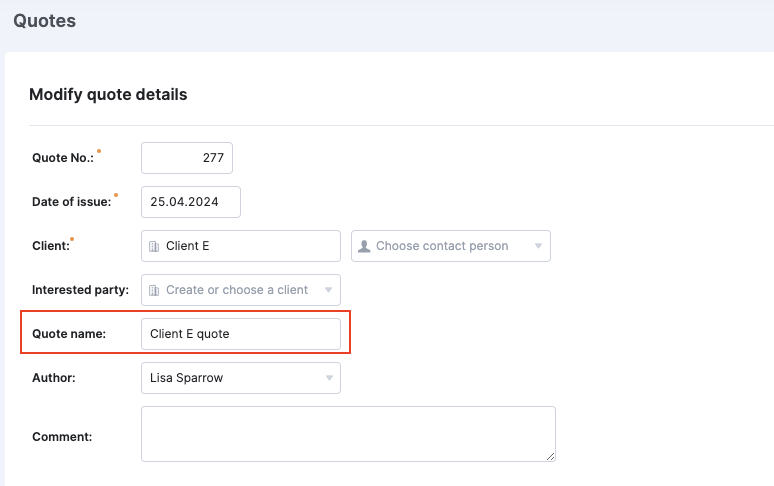Click the Modify quote details heading

[108, 94]
